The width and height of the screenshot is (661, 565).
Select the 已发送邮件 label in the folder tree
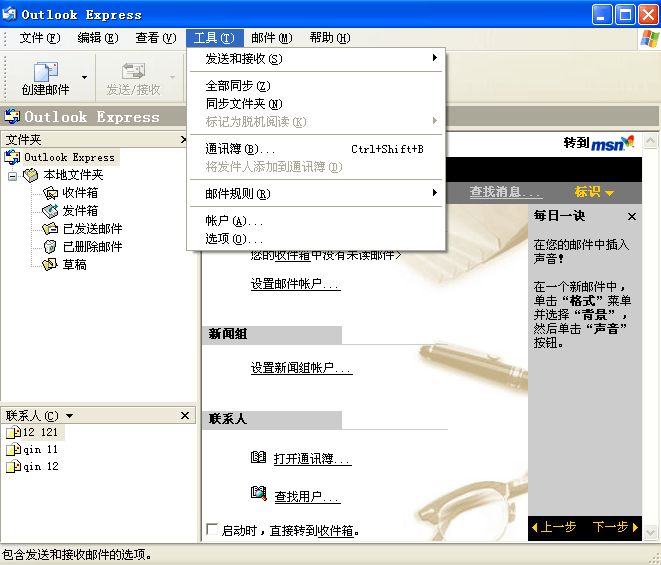[x=92, y=229]
